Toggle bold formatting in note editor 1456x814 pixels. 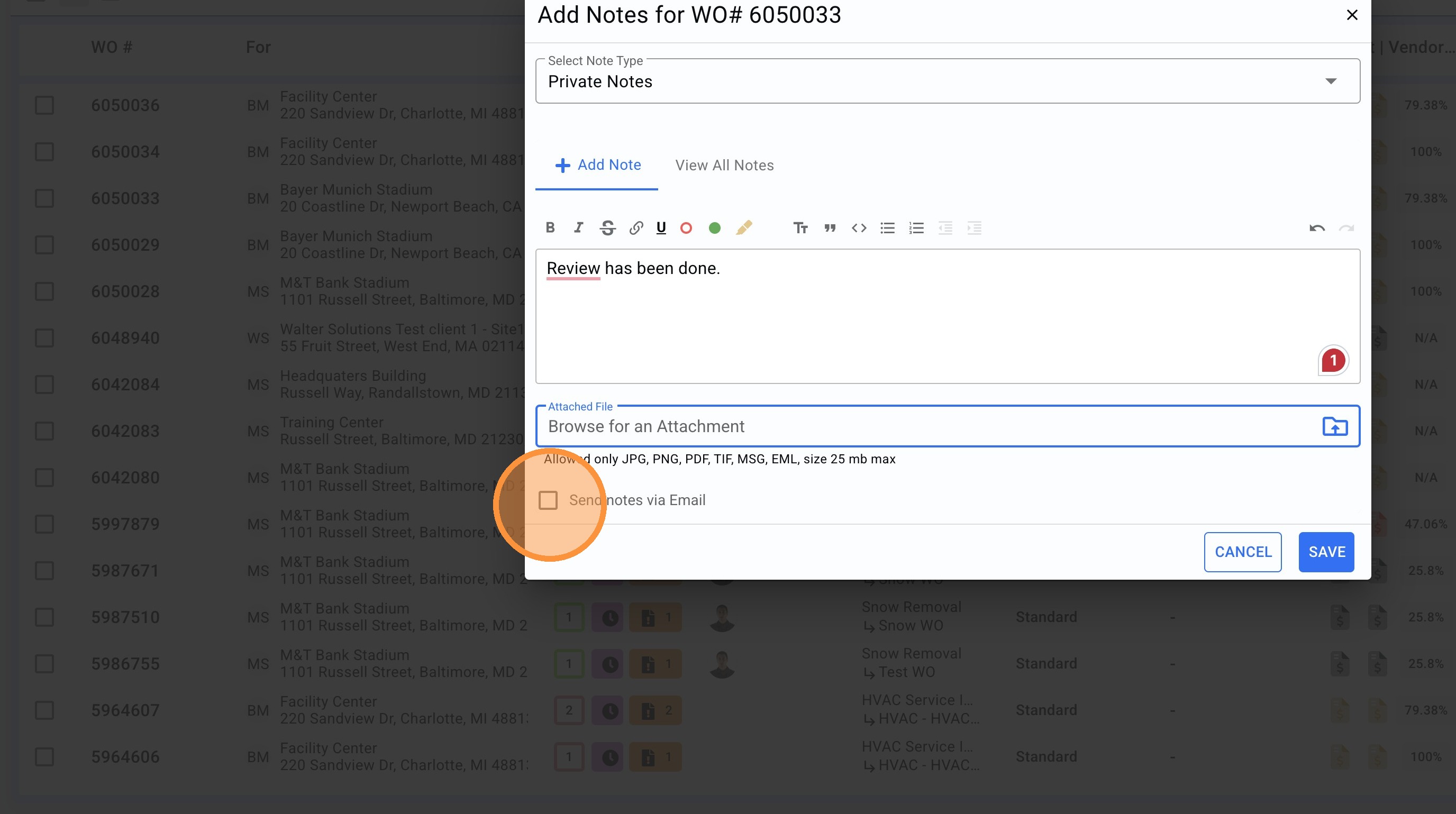(550, 227)
